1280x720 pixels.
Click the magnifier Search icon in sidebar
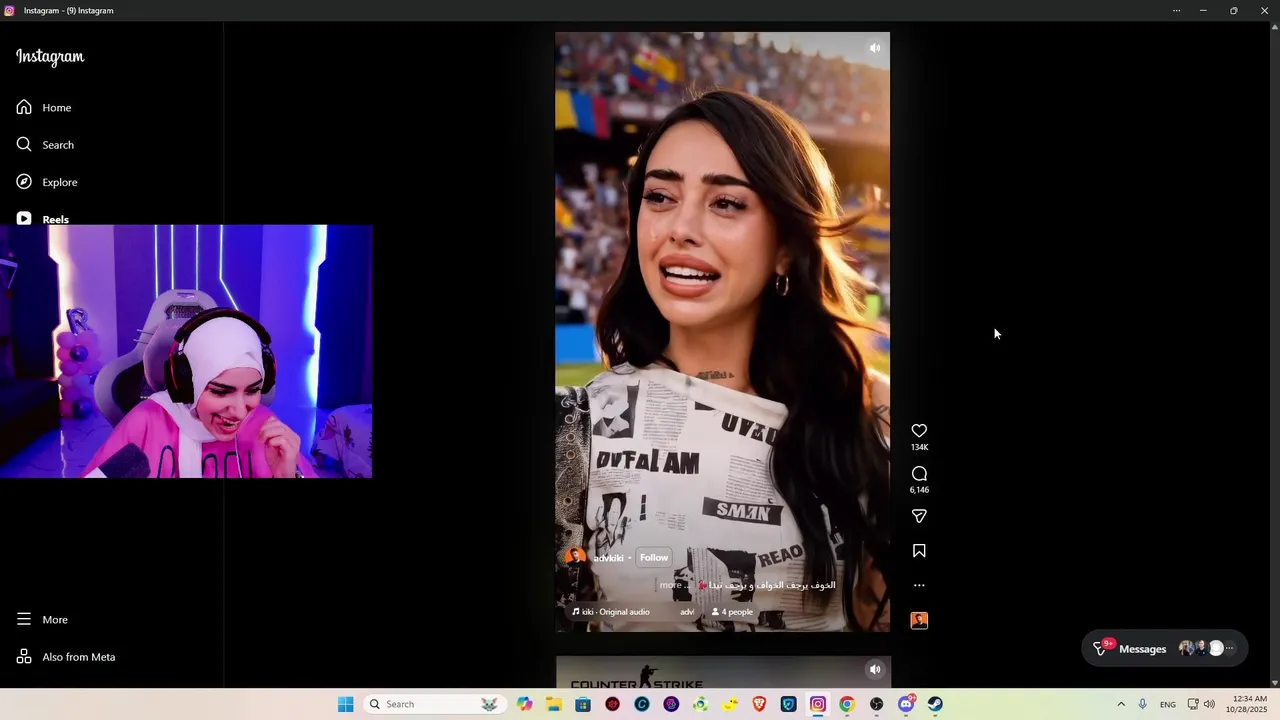24,145
